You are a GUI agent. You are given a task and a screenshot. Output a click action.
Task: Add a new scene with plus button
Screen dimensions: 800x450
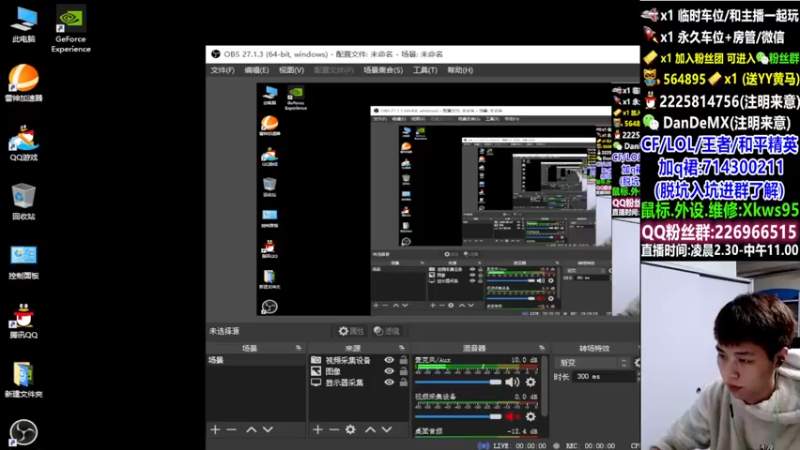pyautogui.click(x=215, y=430)
